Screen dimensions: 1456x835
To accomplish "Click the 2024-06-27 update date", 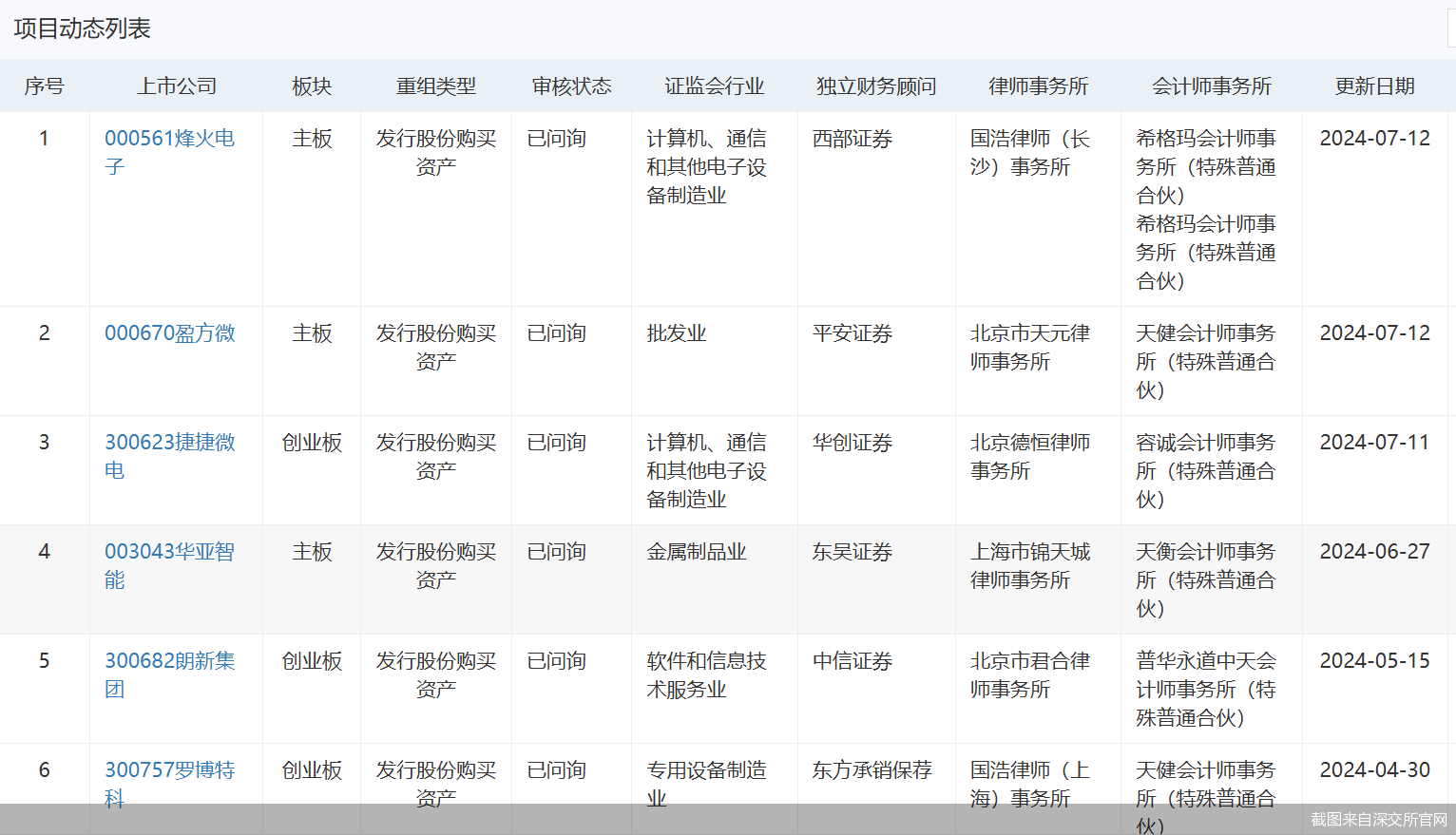I will tap(1374, 552).
